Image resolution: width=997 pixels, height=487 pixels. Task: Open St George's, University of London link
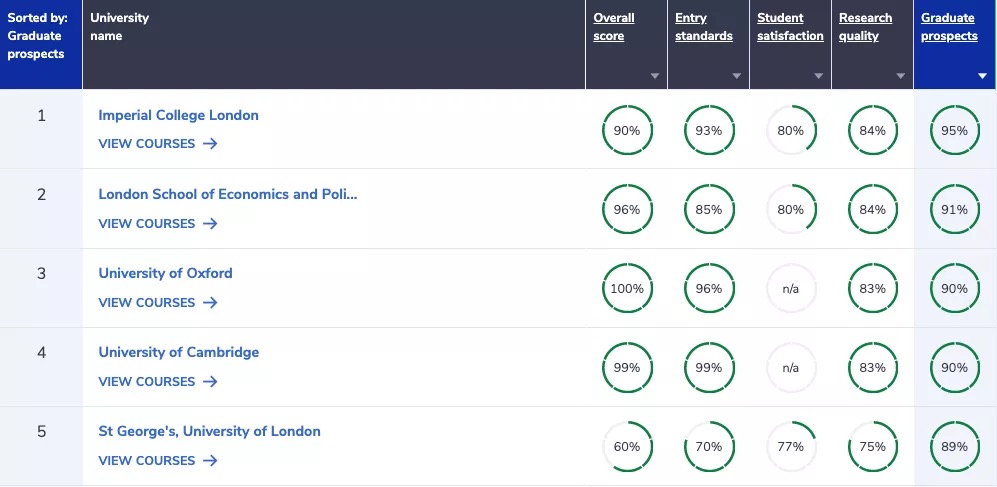209,431
